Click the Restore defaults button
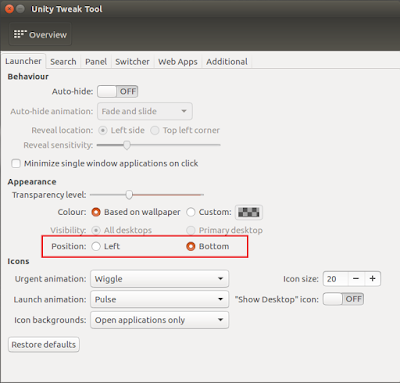Viewport: 400px width, 383px height. coord(44,344)
